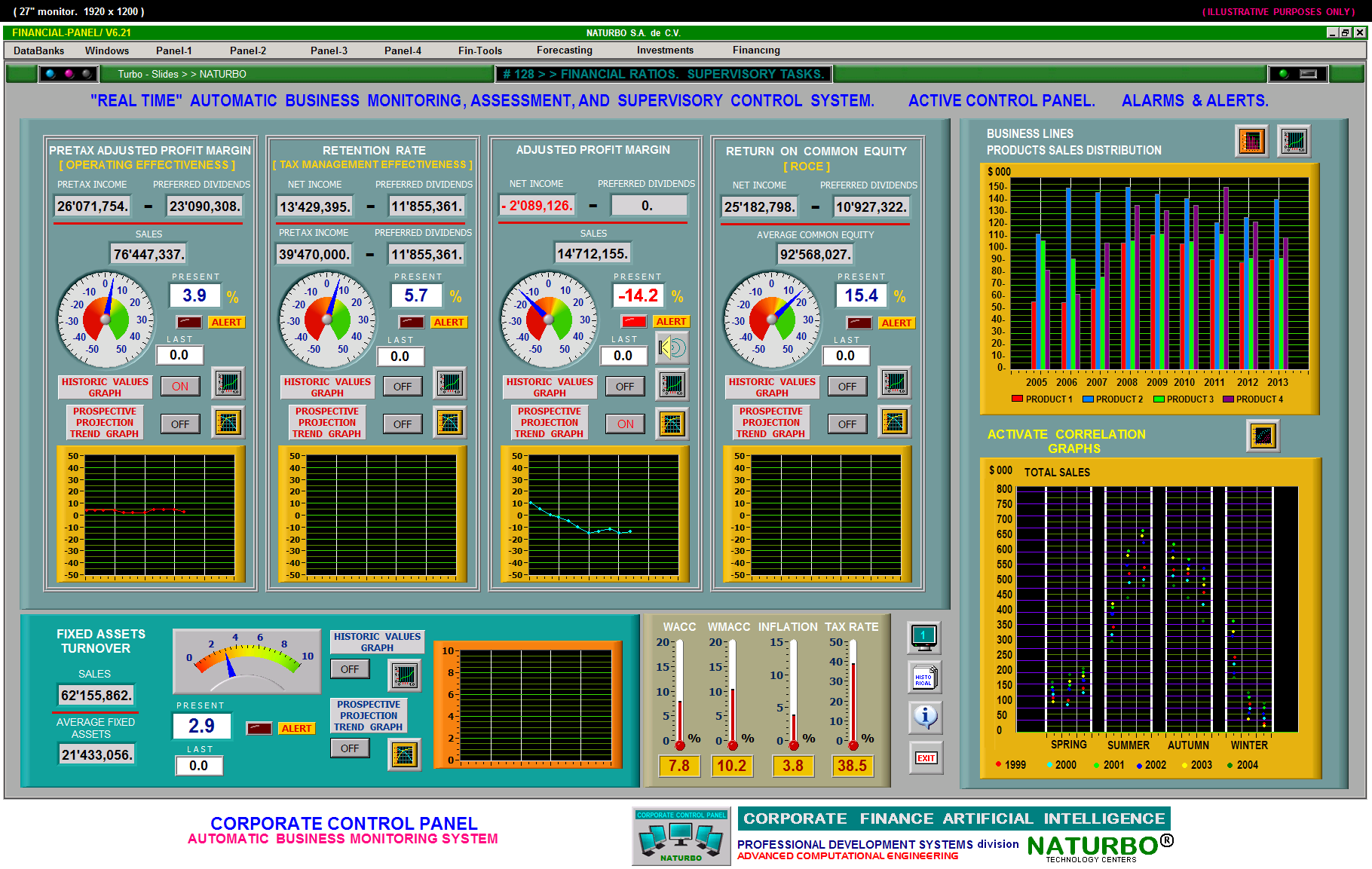Click the Fixed Assets Turnover dial gauge
Image resolution: width=1372 pixels, height=869 pixels.
(x=247, y=661)
